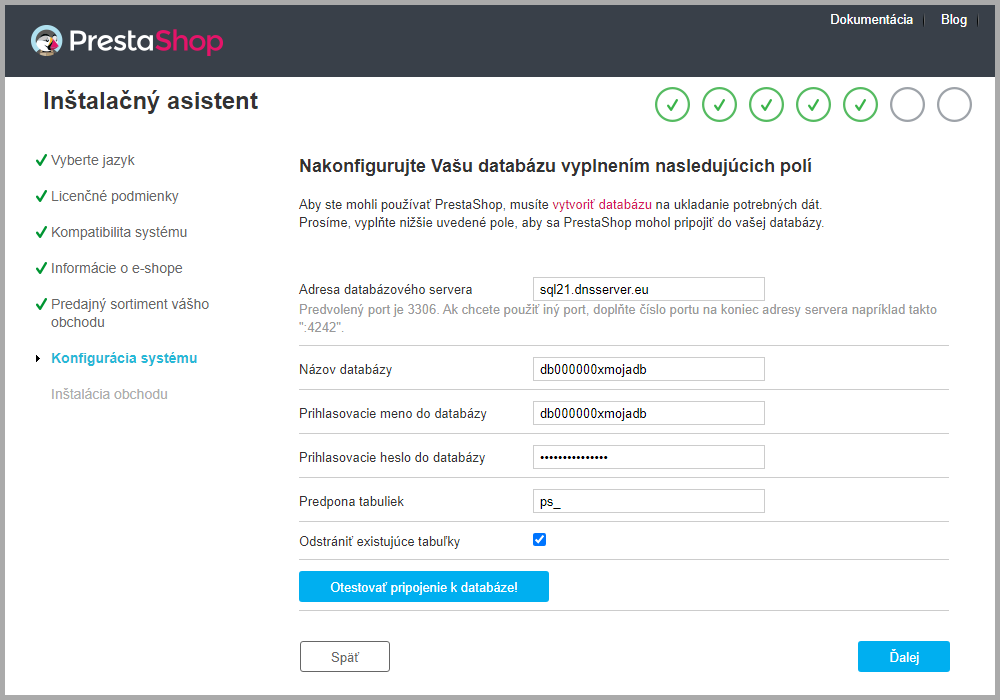Click the fourth completed step circle

pyautogui.click(x=813, y=105)
